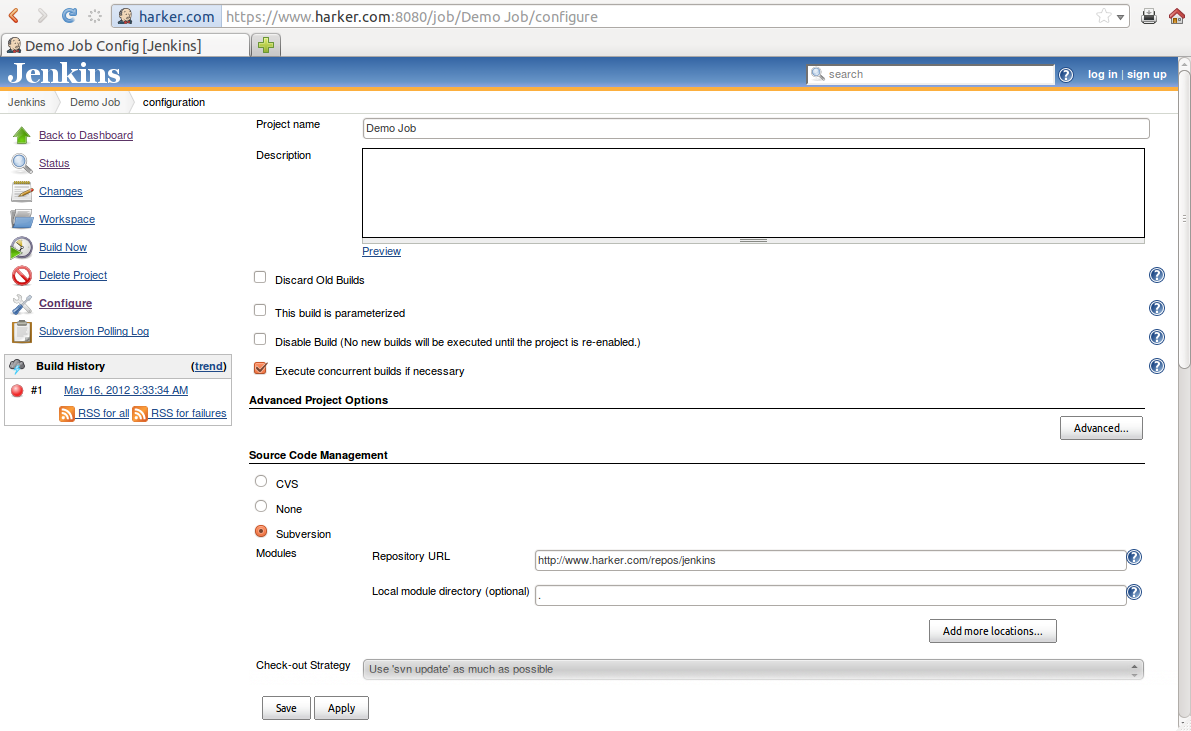Open the May 16, 2012 3:33:34 AM build link
Viewport: 1191px width, 731px height.
coord(126,391)
